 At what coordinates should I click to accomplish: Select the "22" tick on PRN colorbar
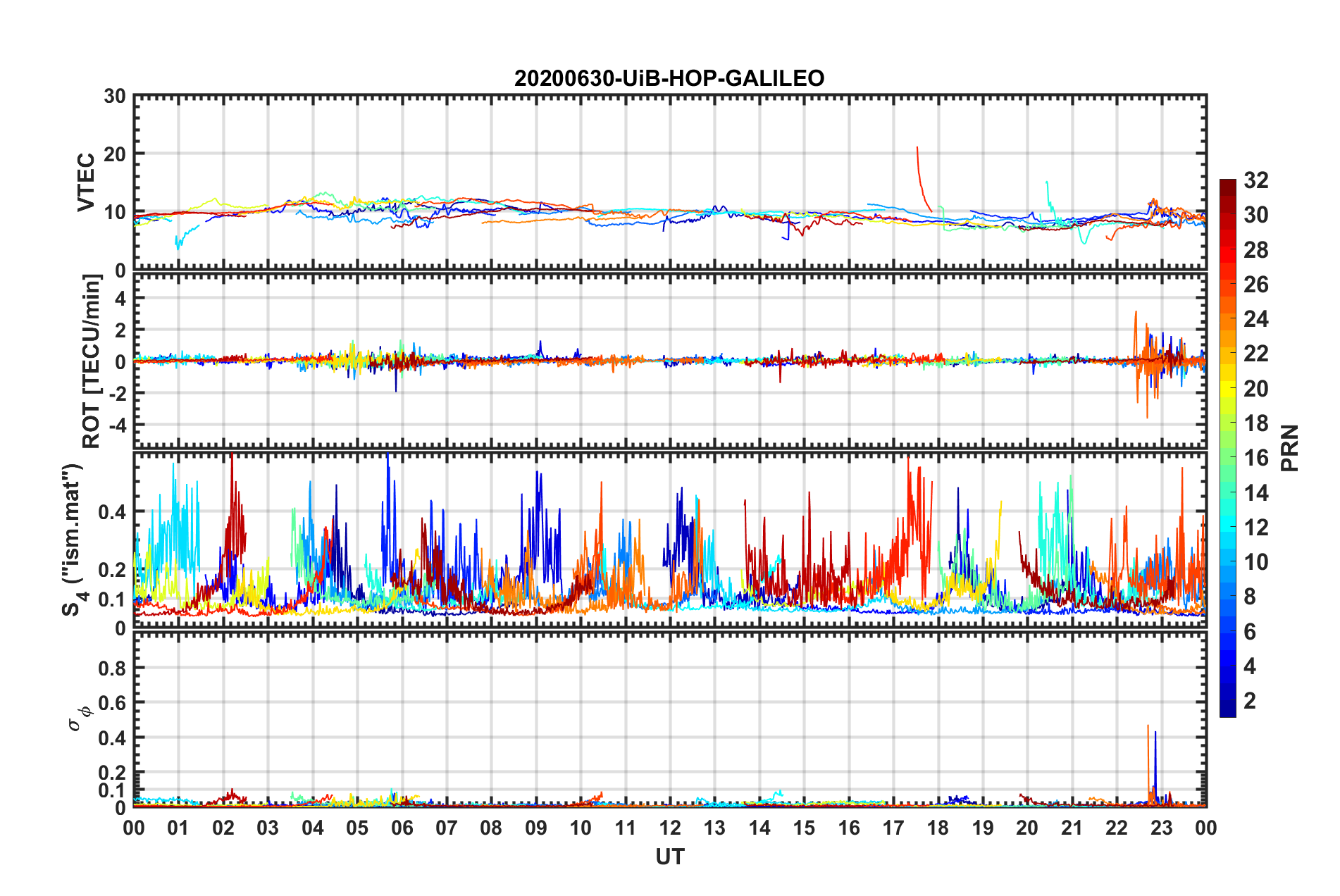(x=1255, y=354)
